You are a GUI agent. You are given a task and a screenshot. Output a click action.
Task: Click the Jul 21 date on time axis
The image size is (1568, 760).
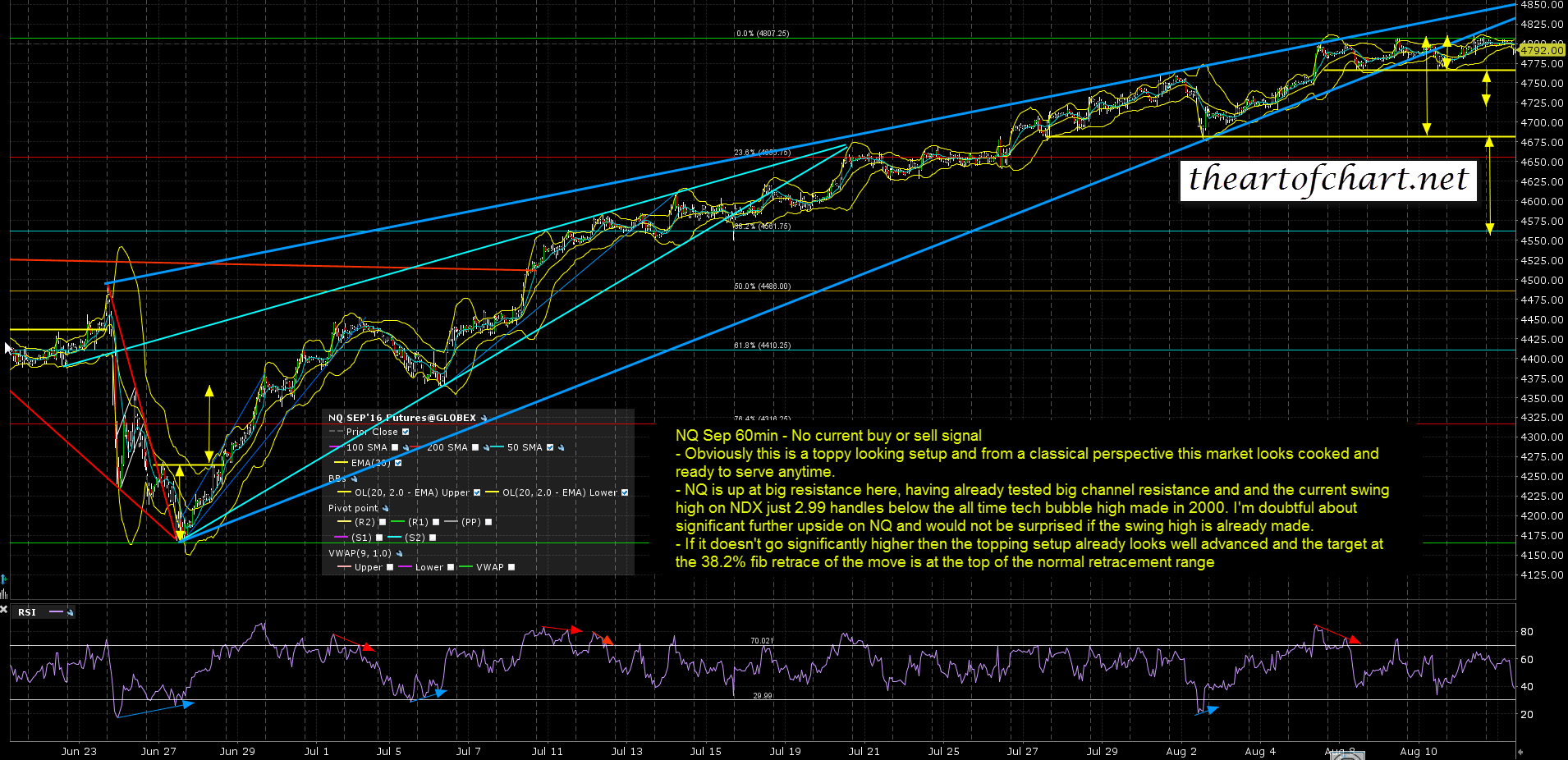point(864,751)
